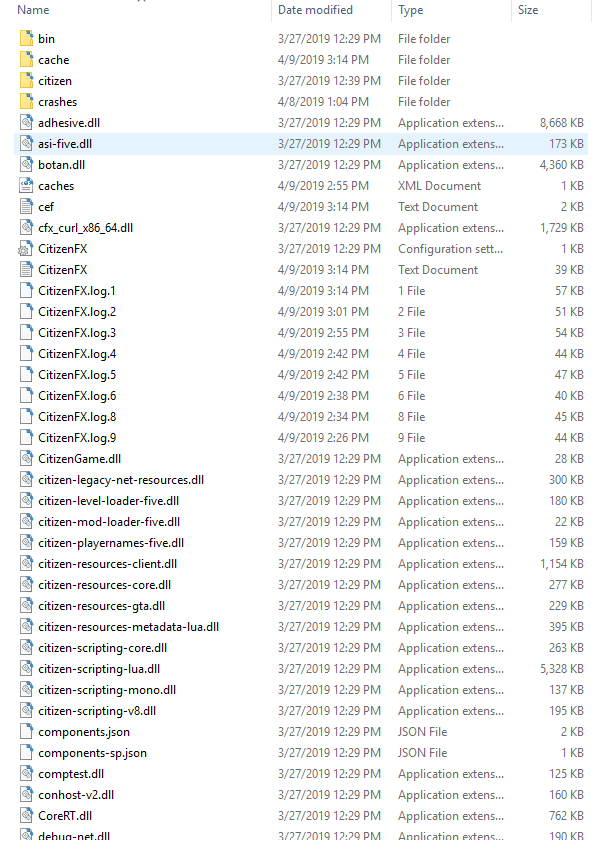Select the file name citizen-scripting-core.dll
The height and width of the screenshot is (856, 610).
point(103,648)
